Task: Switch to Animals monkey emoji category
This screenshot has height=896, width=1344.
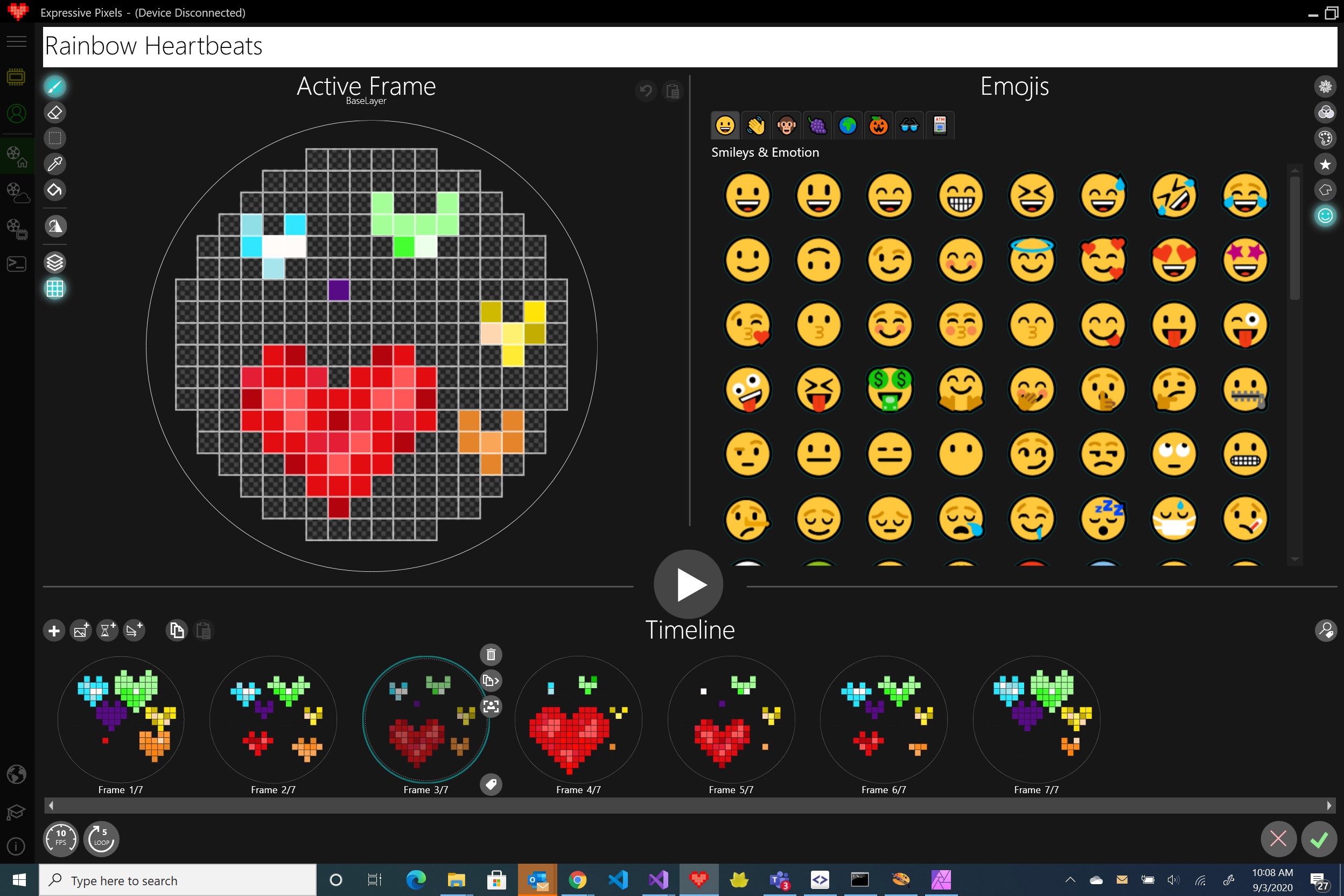Action: pos(787,125)
